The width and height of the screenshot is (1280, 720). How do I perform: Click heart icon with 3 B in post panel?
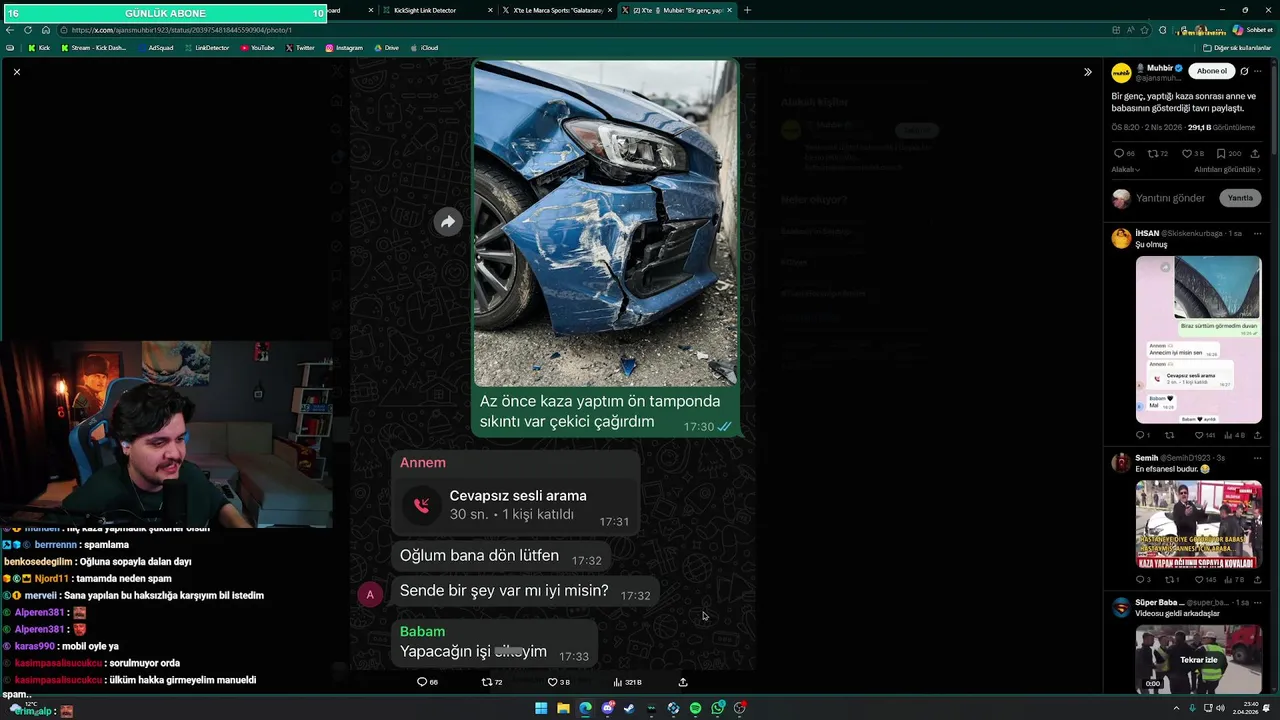[x=1187, y=154]
